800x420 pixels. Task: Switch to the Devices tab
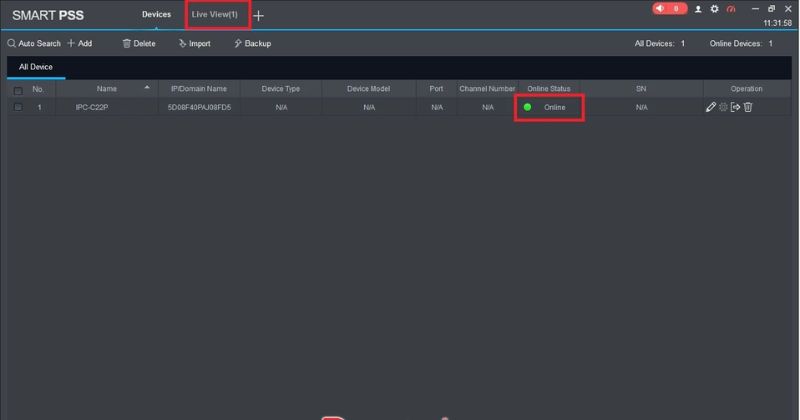(x=156, y=14)
